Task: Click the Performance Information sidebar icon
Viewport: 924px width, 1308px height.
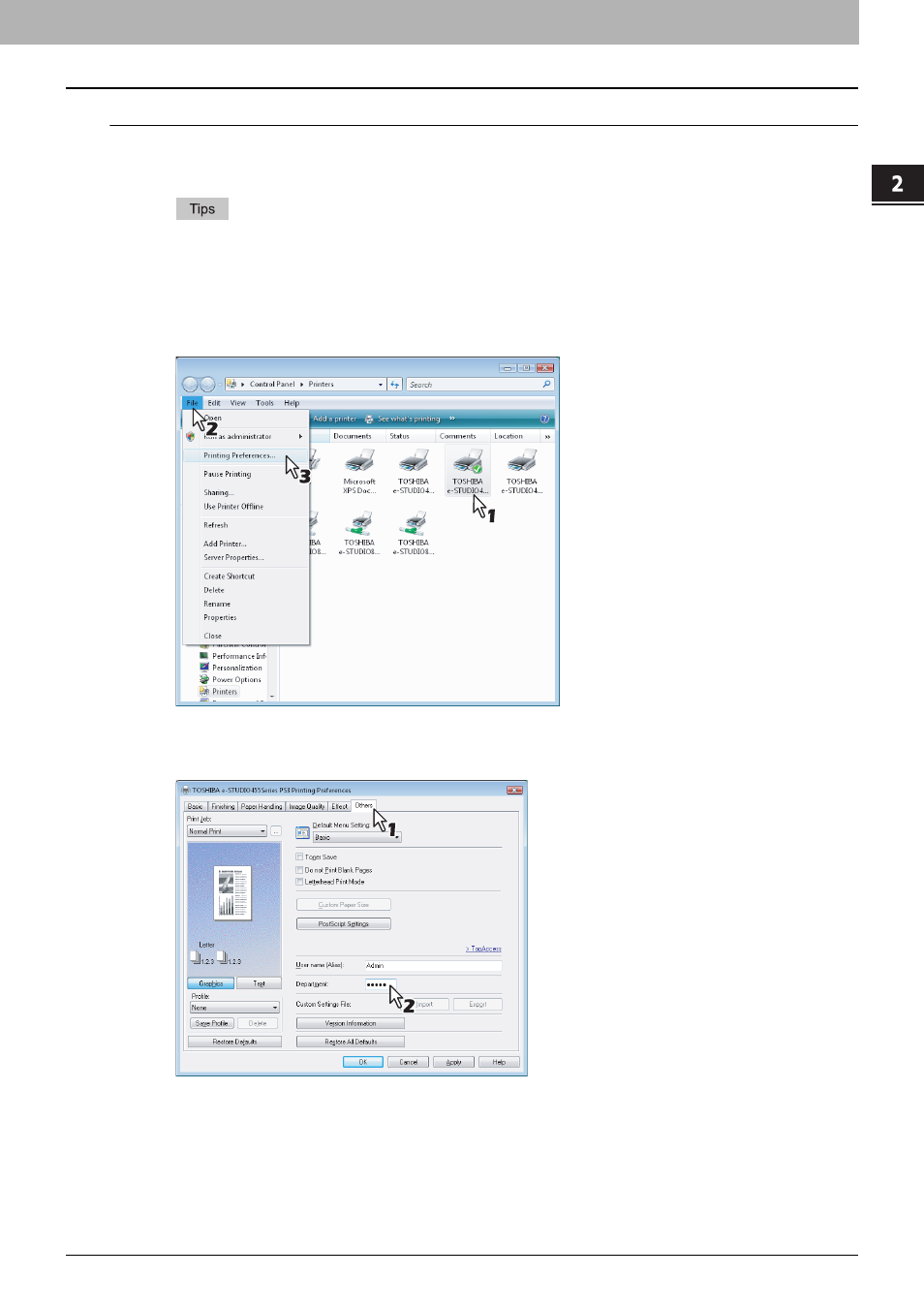Action: coord(204,656)
